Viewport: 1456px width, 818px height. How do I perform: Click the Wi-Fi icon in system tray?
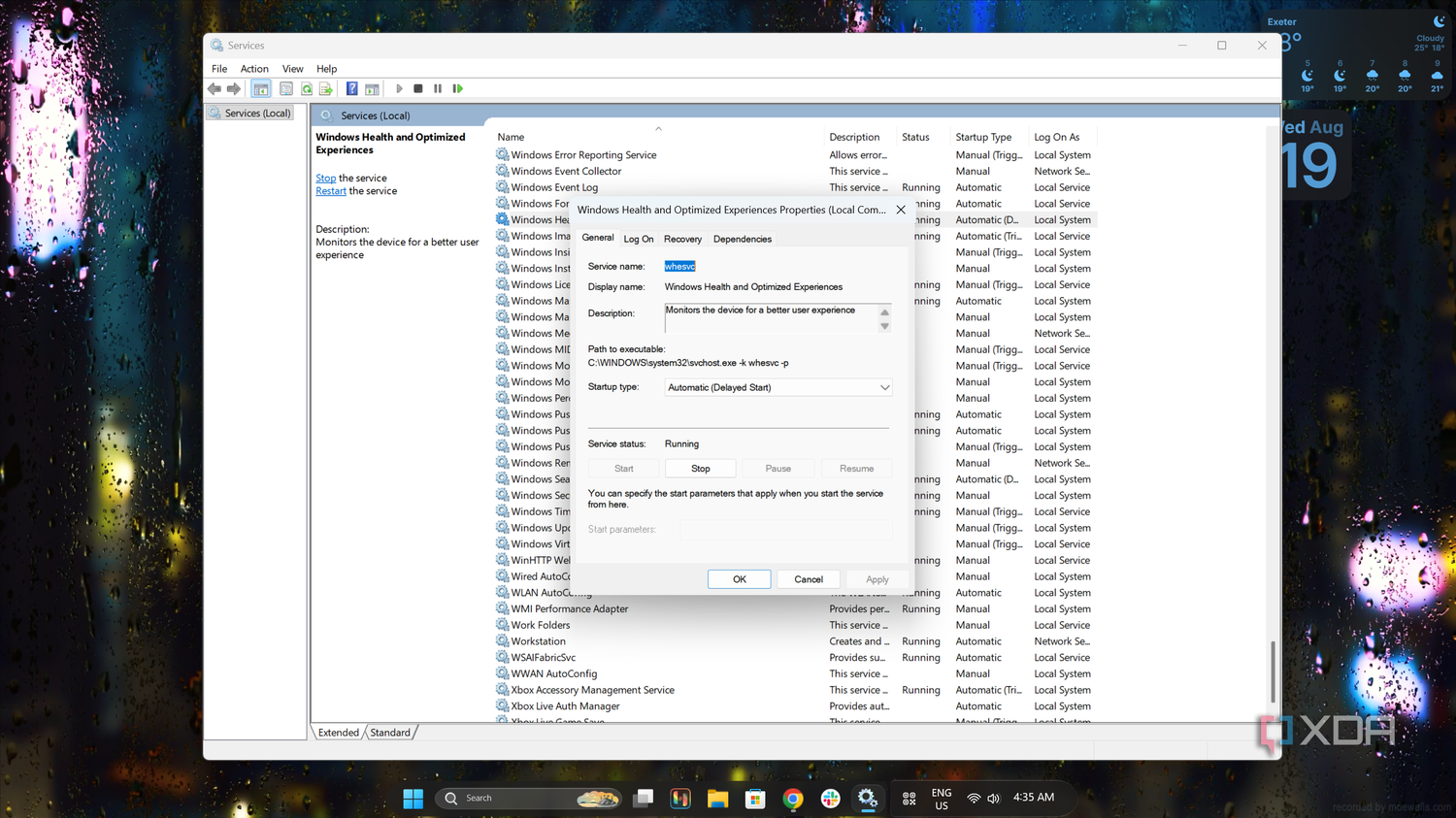click(x=974, y=799)
